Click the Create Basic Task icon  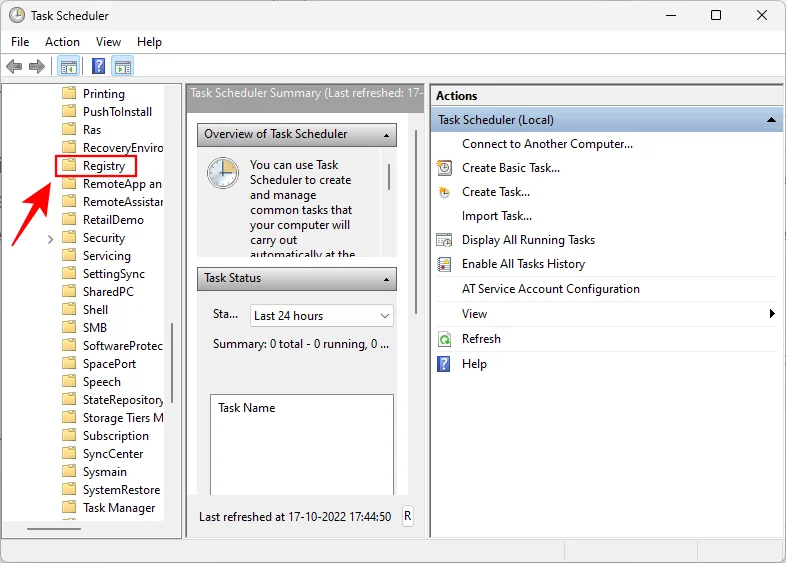pos(445,168)
